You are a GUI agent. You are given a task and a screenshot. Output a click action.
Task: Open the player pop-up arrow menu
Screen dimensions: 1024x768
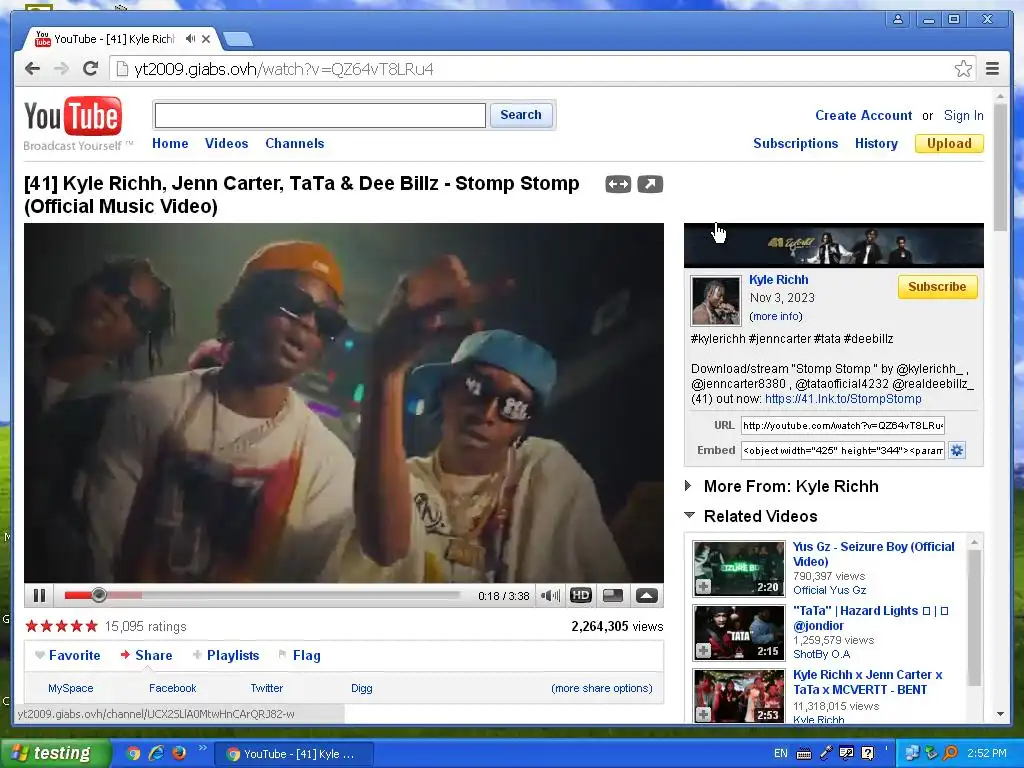tap(647, 596)
